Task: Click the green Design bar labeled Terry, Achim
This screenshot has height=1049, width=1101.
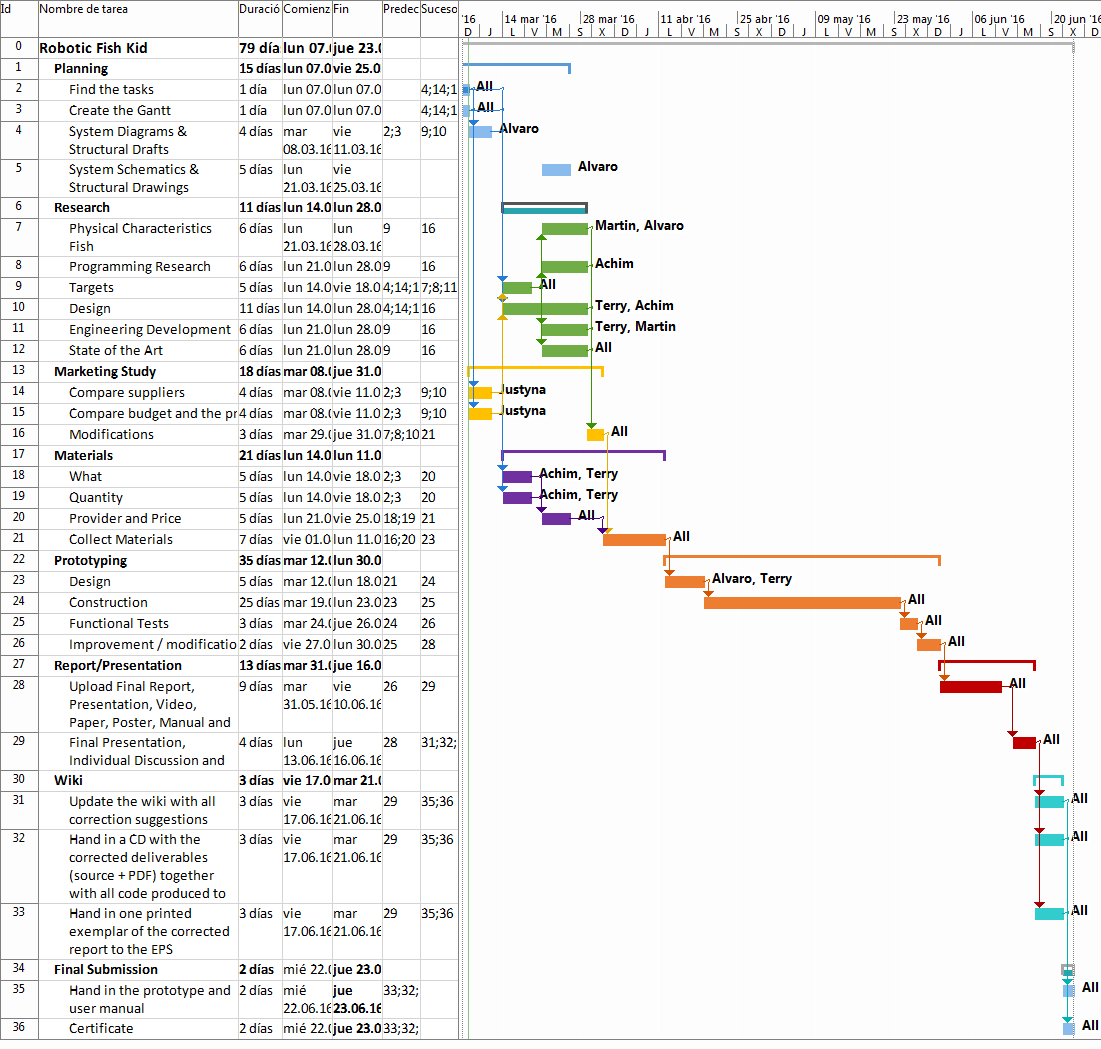Action: 545,309
